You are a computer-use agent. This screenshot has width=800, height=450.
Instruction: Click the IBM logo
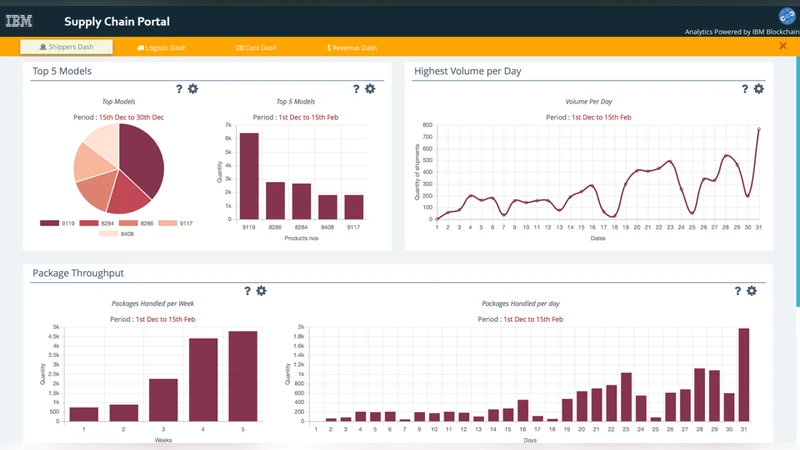tap(19, 20)
